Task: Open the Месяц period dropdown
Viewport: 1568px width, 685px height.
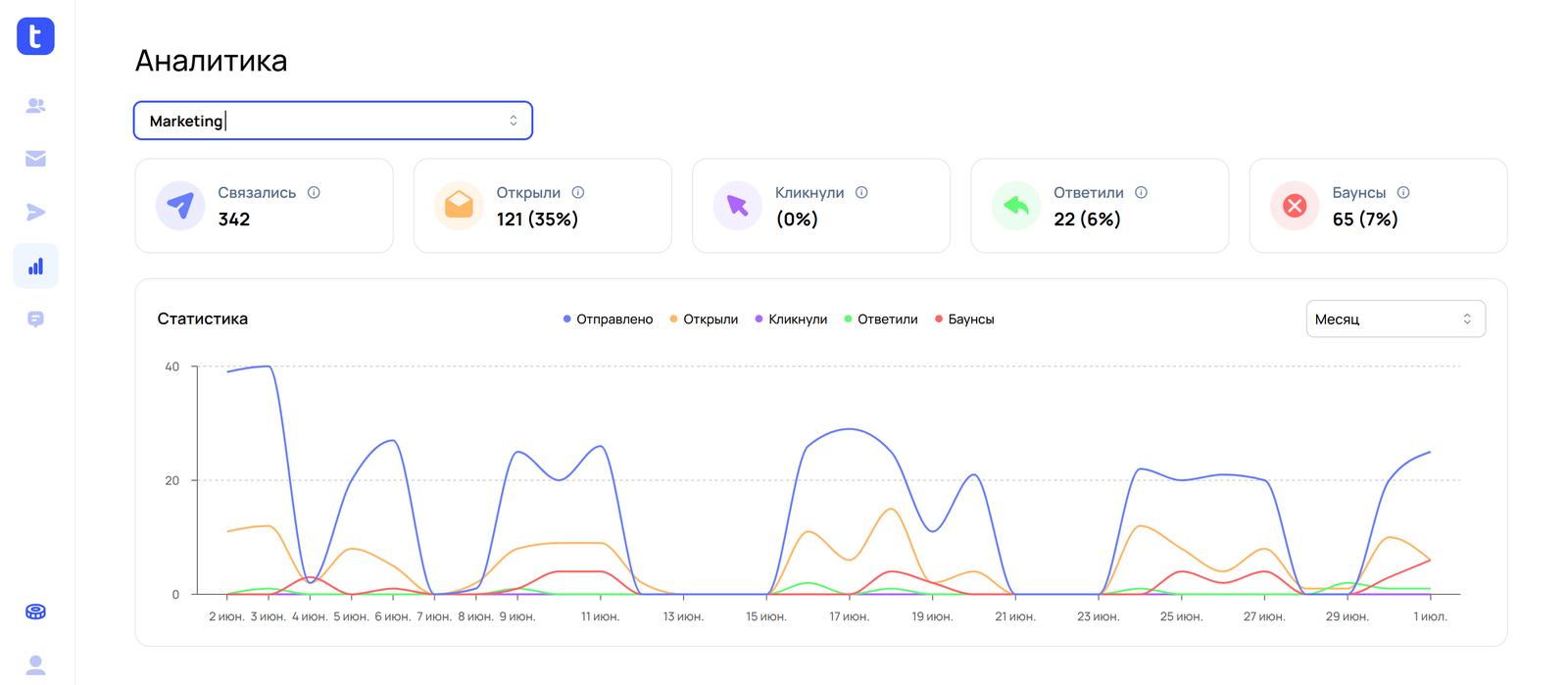Action: (1396, 318)
